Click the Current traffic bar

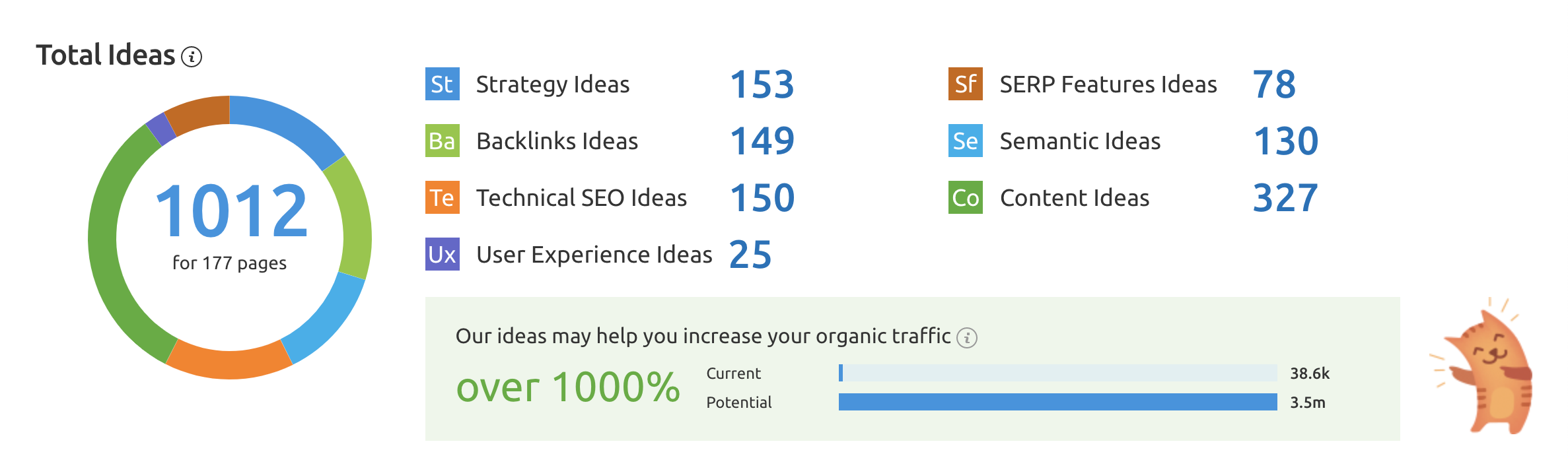[1057, 373]
